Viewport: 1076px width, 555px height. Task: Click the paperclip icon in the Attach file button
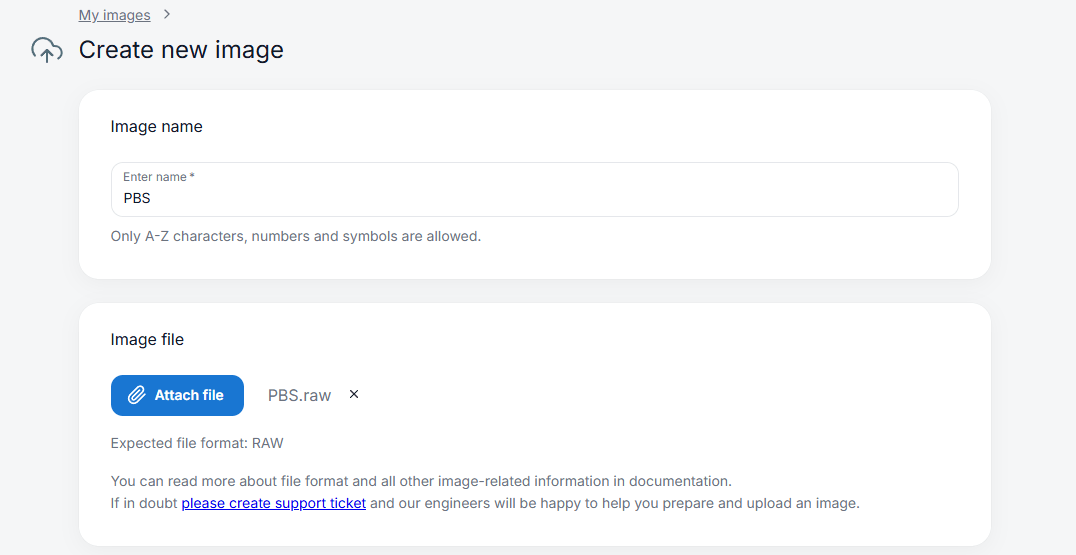tap(137, 395)
